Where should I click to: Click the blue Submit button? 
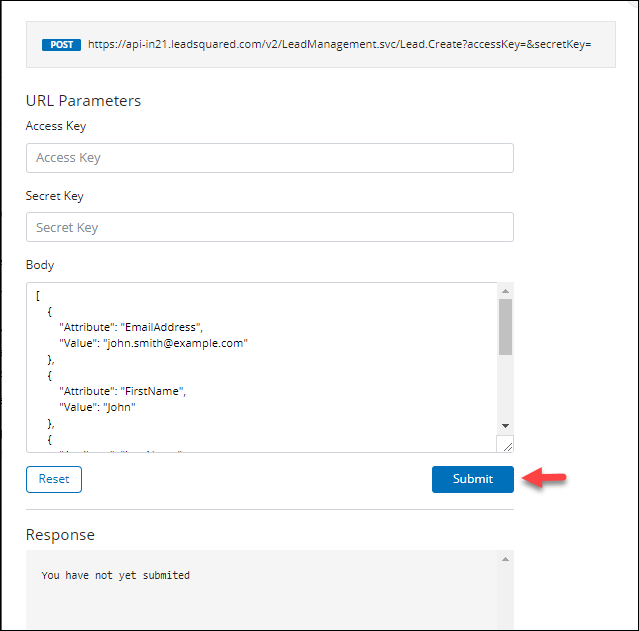(x=472, y=479)
